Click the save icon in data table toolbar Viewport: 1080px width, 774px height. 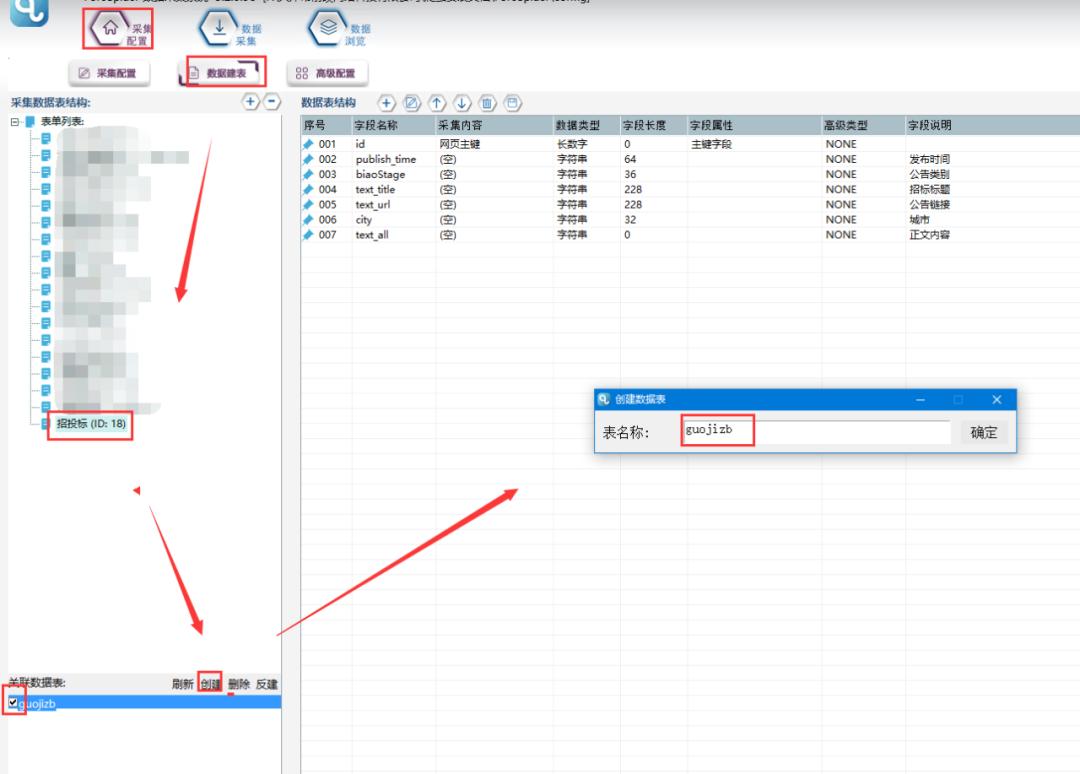coord(512,103)
